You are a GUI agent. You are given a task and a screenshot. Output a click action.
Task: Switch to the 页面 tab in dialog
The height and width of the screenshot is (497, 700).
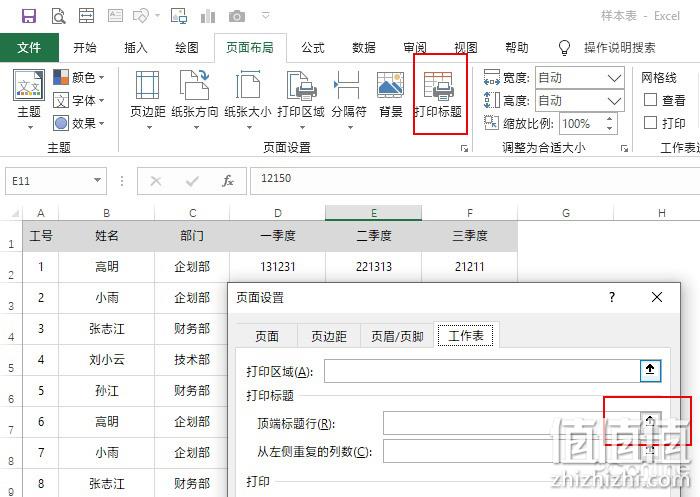tap(267, 336)
